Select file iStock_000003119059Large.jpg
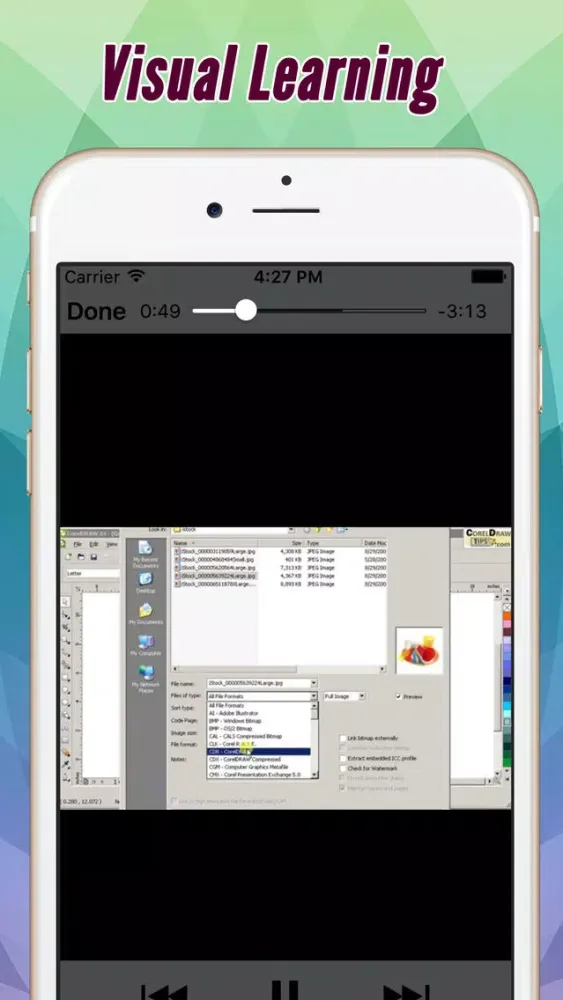 [215, 551]
